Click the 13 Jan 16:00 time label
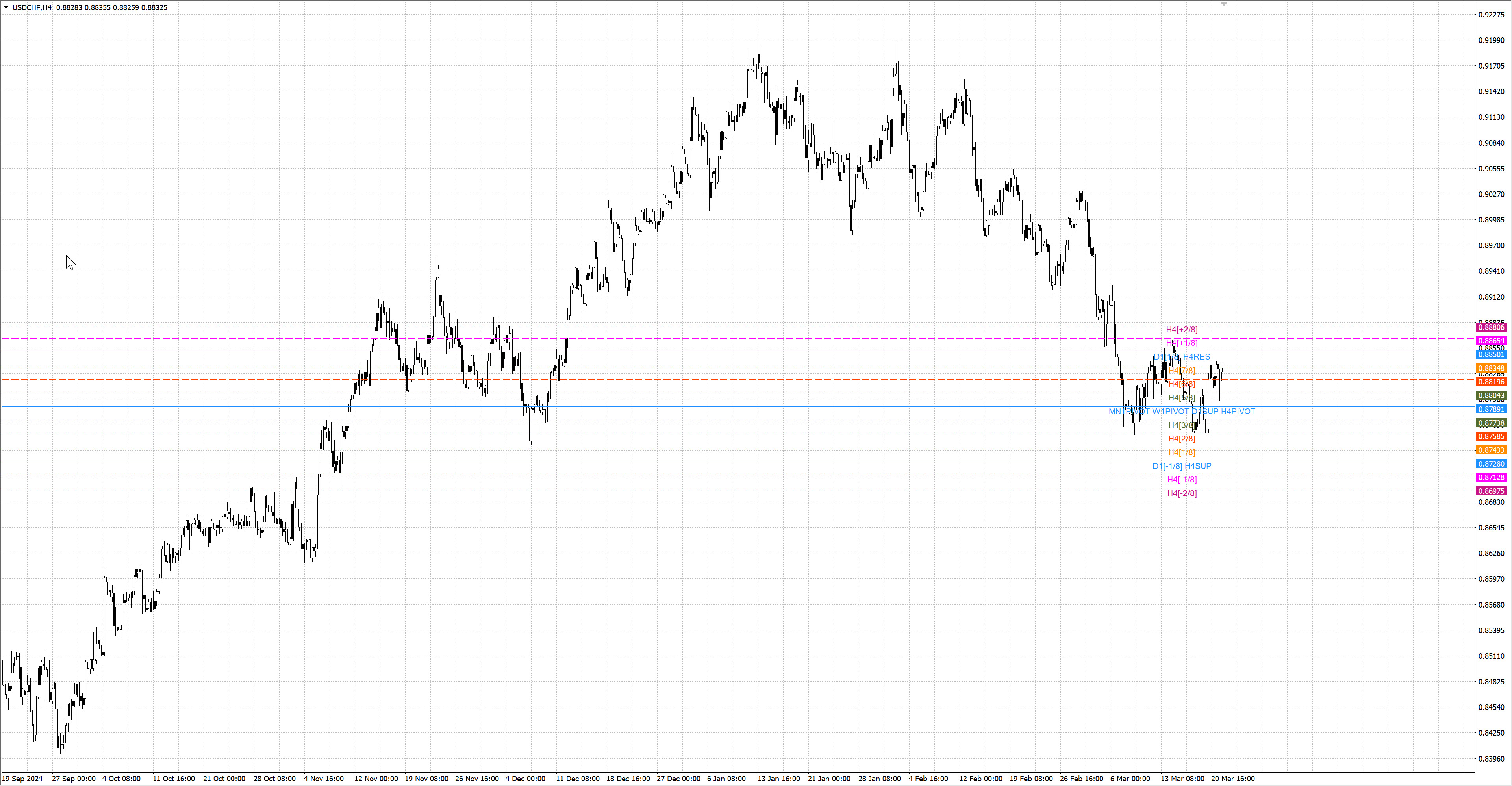The height and width of the screenshot is (786, 1512). (x=778, y=779)
